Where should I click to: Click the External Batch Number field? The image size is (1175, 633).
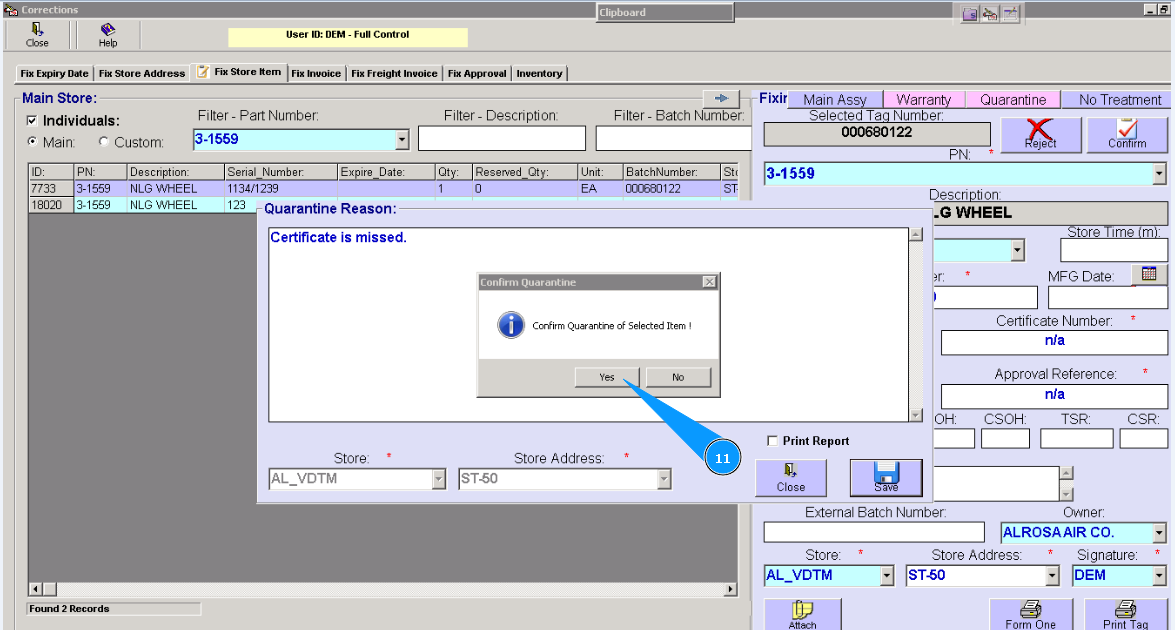(x=874, y=532)
